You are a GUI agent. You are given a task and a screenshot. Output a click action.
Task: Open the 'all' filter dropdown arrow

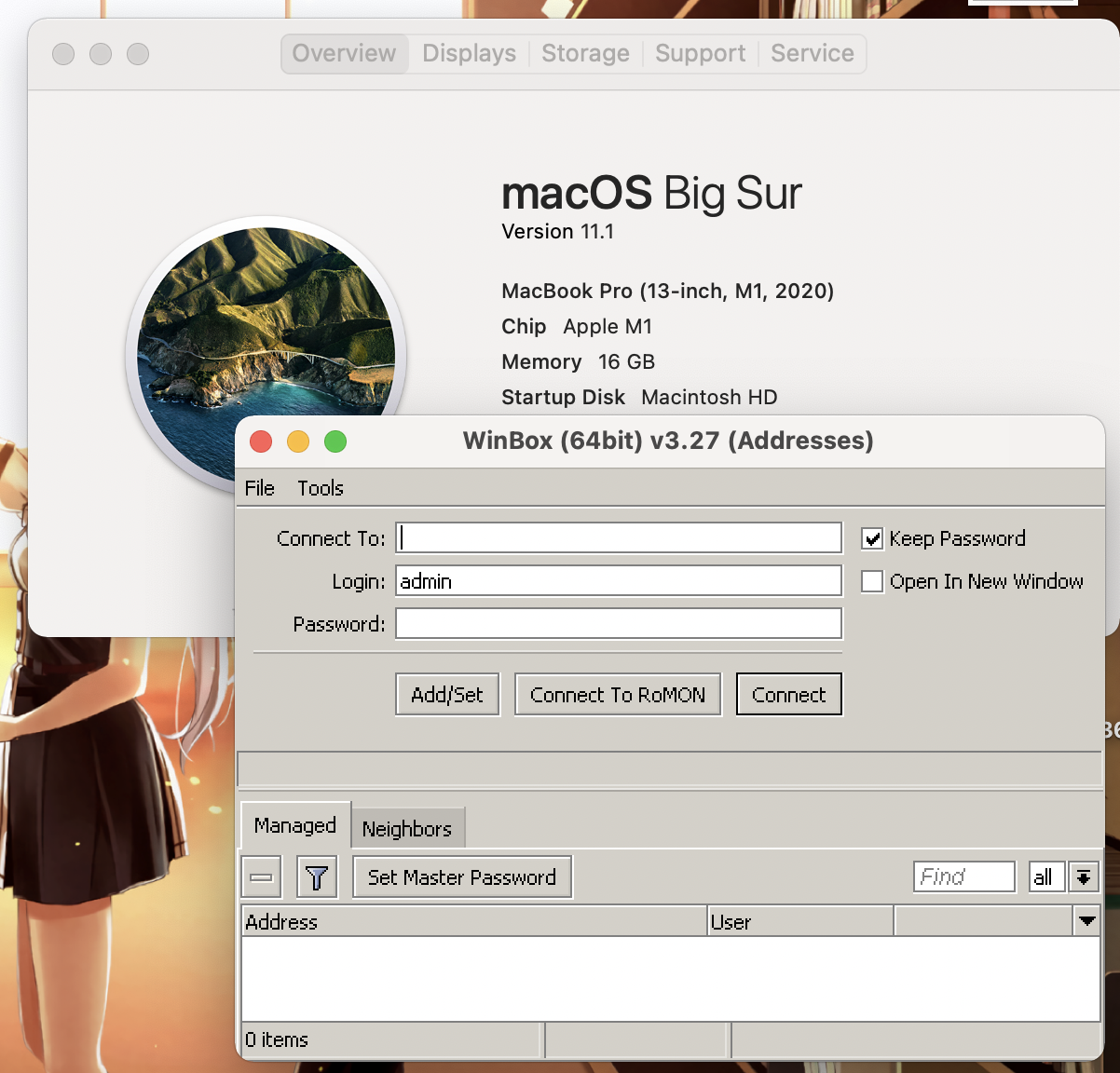(x=1084, y=876)
